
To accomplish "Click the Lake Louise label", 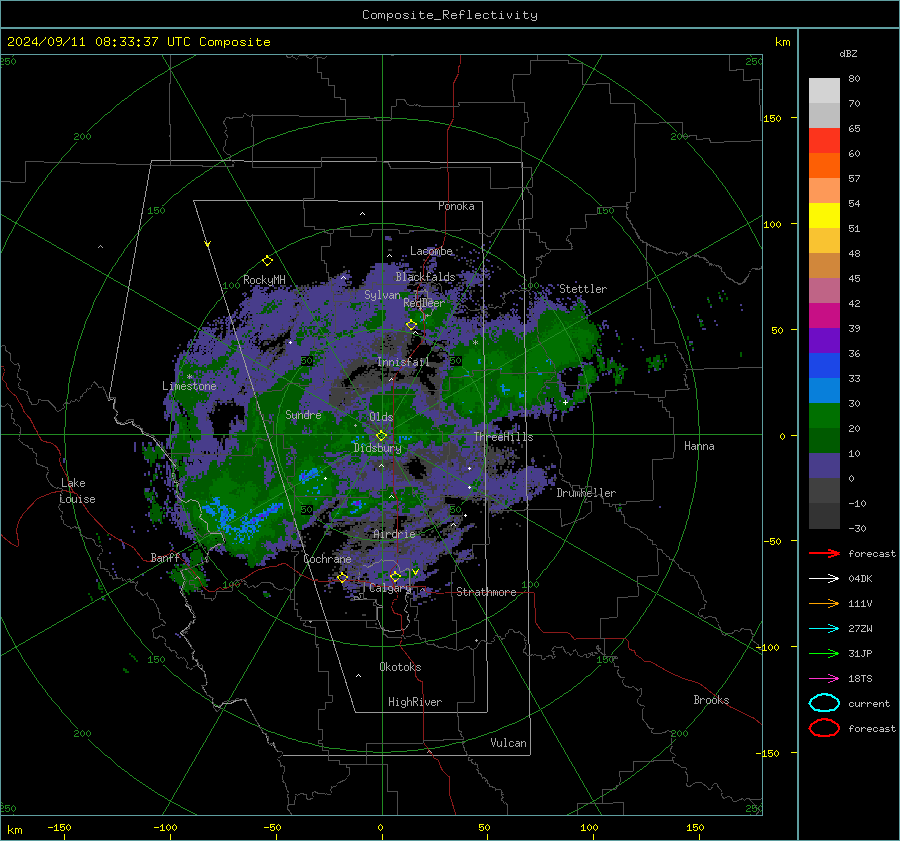I will (77, 491).
